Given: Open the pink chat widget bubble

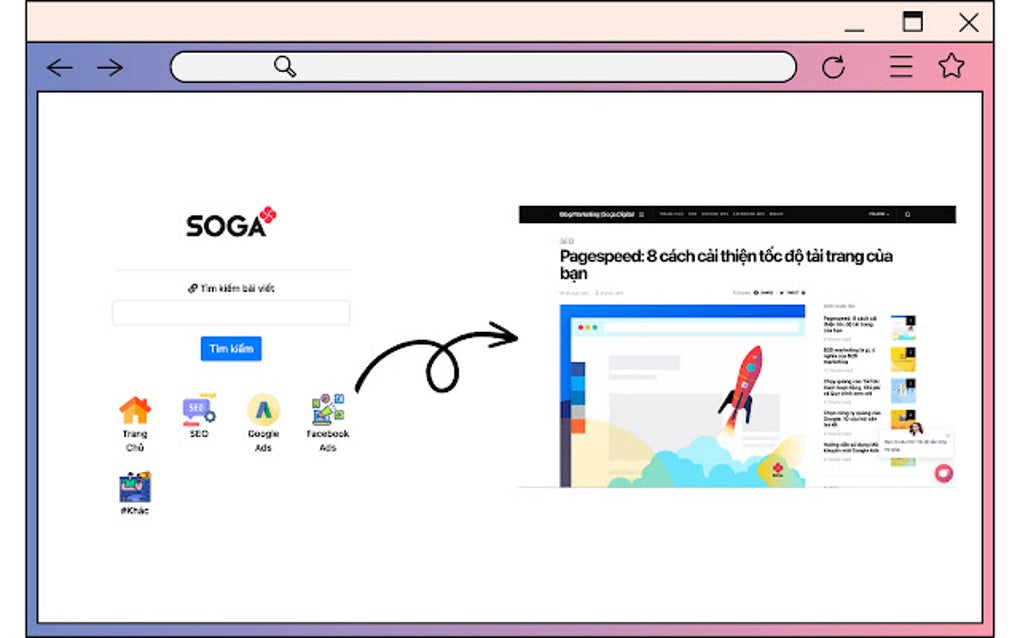Looking at the screenshot, I should click(942, 473).
